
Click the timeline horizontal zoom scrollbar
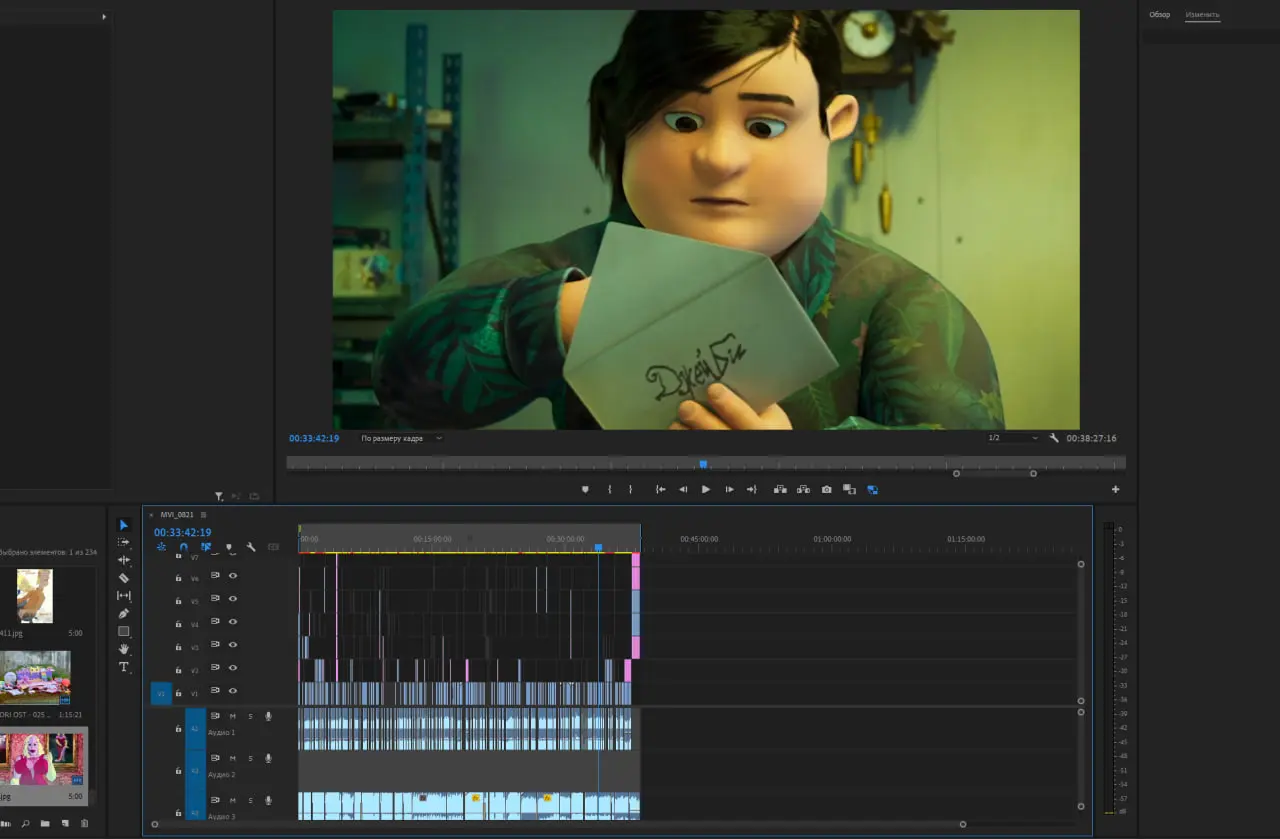click(x=558, y=824)
